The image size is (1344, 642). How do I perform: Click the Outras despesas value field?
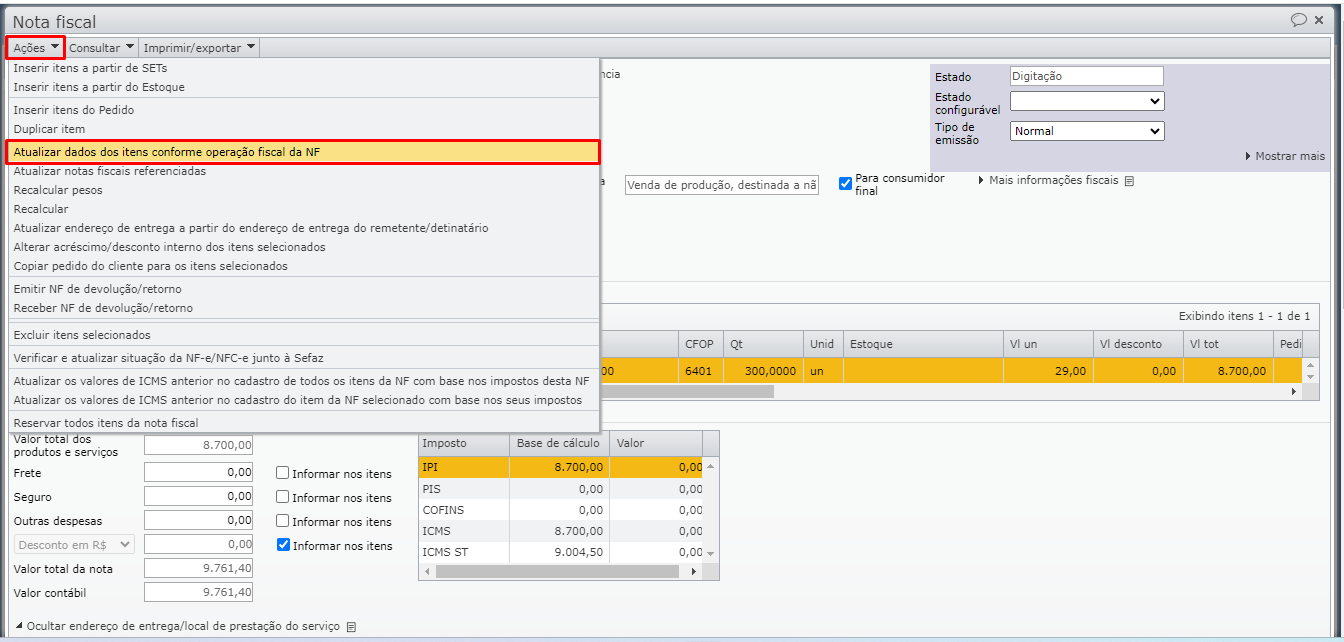tap(198, 521)
